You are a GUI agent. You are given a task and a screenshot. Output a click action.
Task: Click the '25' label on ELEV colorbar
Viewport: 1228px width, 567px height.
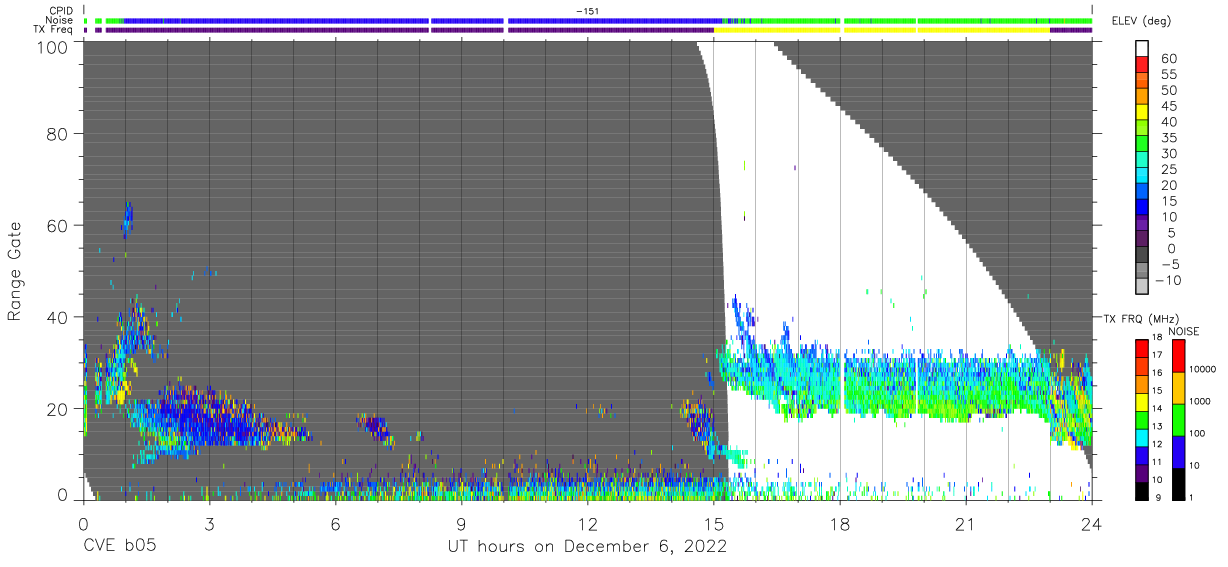(1169, 169)
